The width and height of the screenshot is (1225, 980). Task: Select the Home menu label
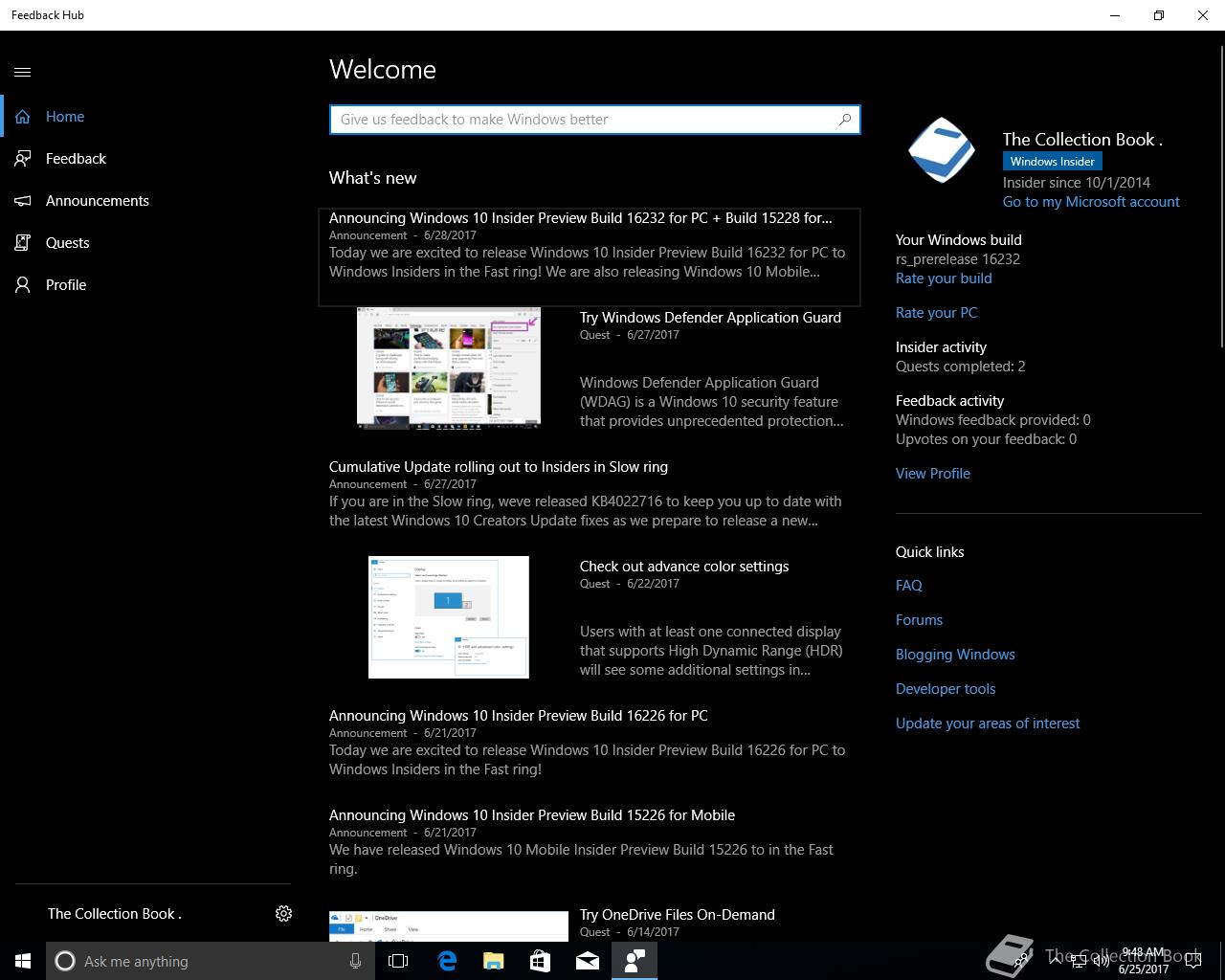click(65, 117)
